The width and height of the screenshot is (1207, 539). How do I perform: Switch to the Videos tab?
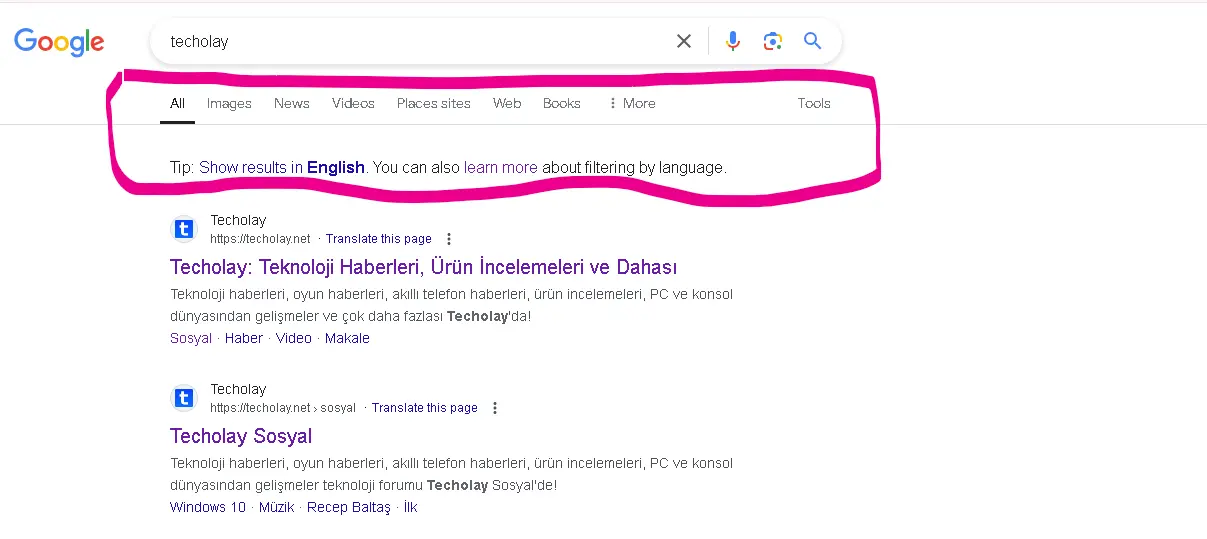point(353,103)
